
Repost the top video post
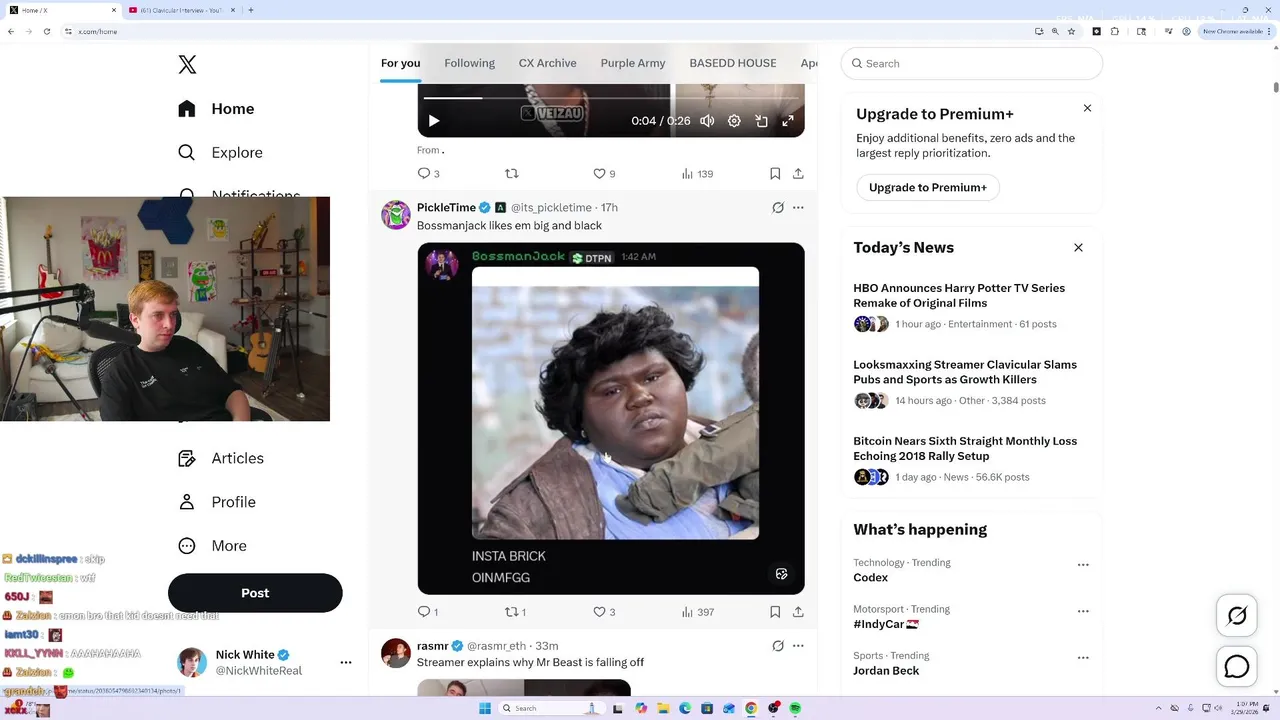pyautogui.click(x=512, y=174)
